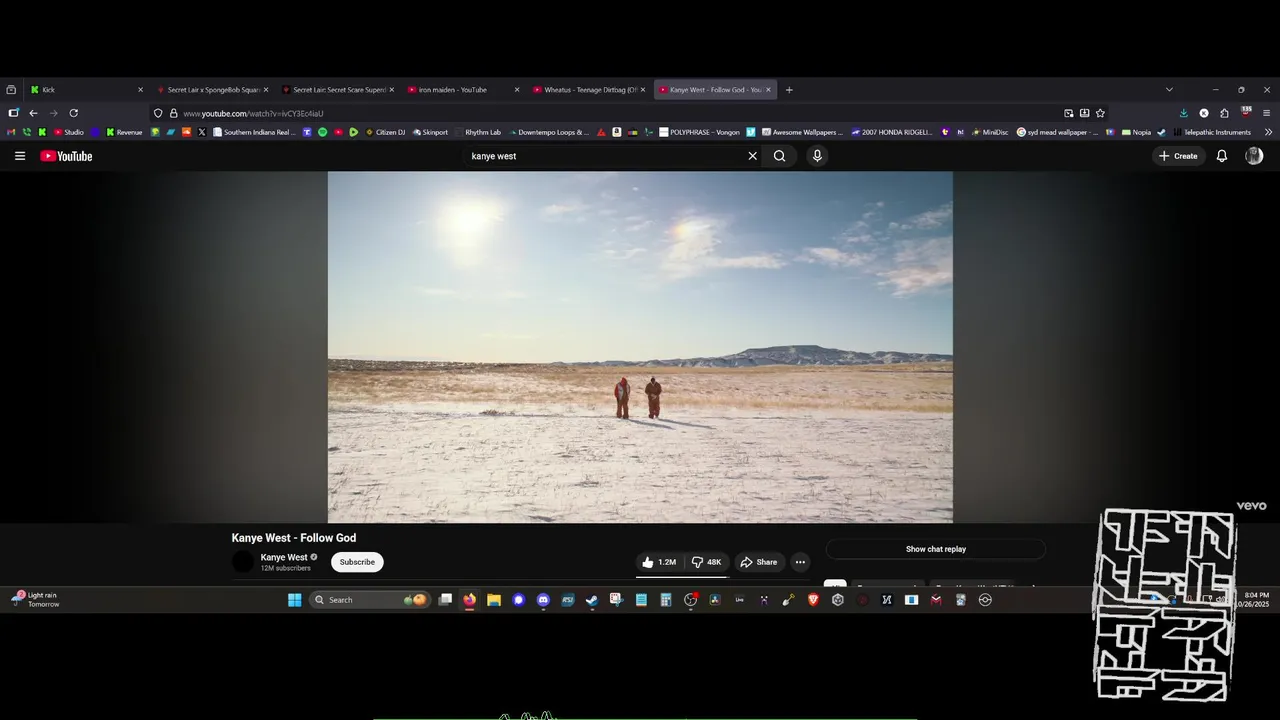This screenshot has height=720, width=1280.
Task: Go back to previous page
Action: click(x=33, y=113)
